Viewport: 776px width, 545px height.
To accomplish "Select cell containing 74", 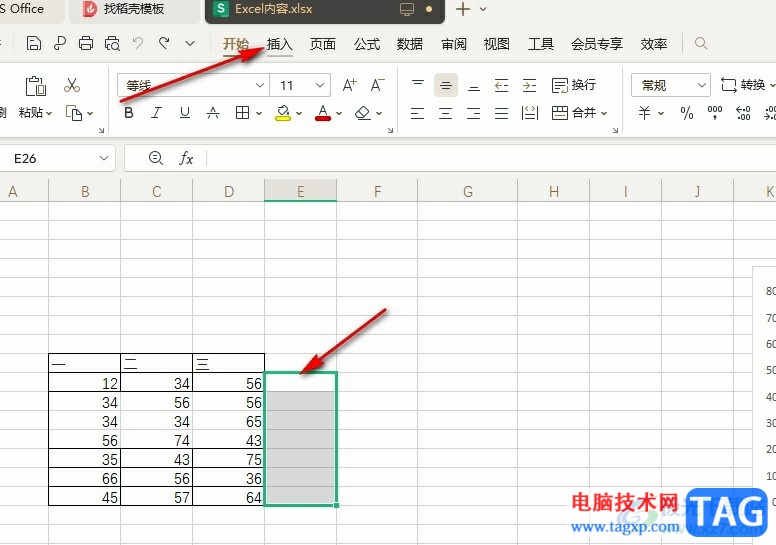I will pos(156,440).
